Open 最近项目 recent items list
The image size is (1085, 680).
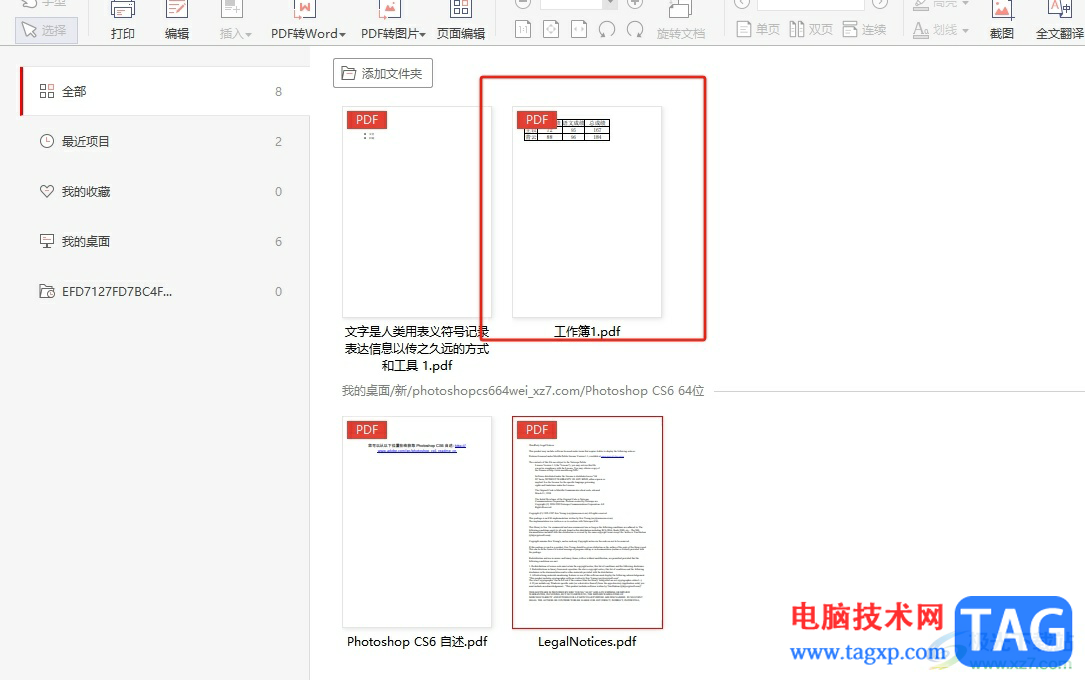(x=165, y=141)
